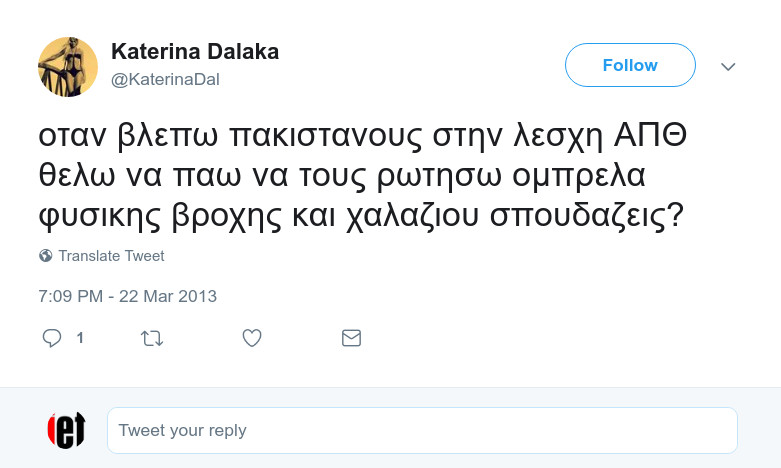Click the Greek tweet text body
This screenshot has height=468, width=781.
(361, 175)
